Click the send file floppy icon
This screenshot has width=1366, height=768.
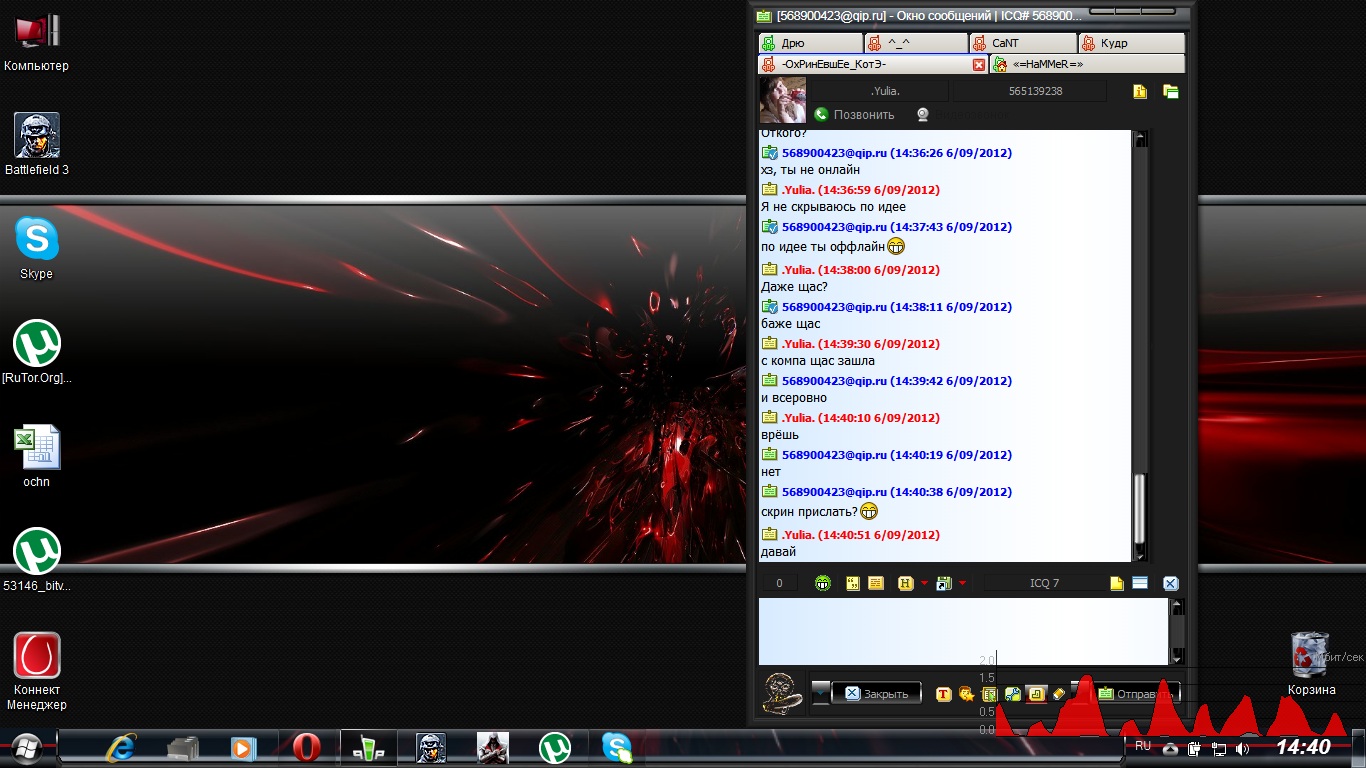(x=944, y=584)
